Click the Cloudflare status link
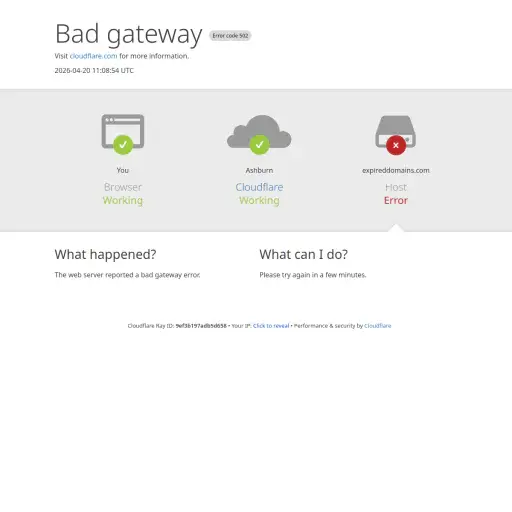The width and height of the screenshot is (512, 512). pos(259,187)
